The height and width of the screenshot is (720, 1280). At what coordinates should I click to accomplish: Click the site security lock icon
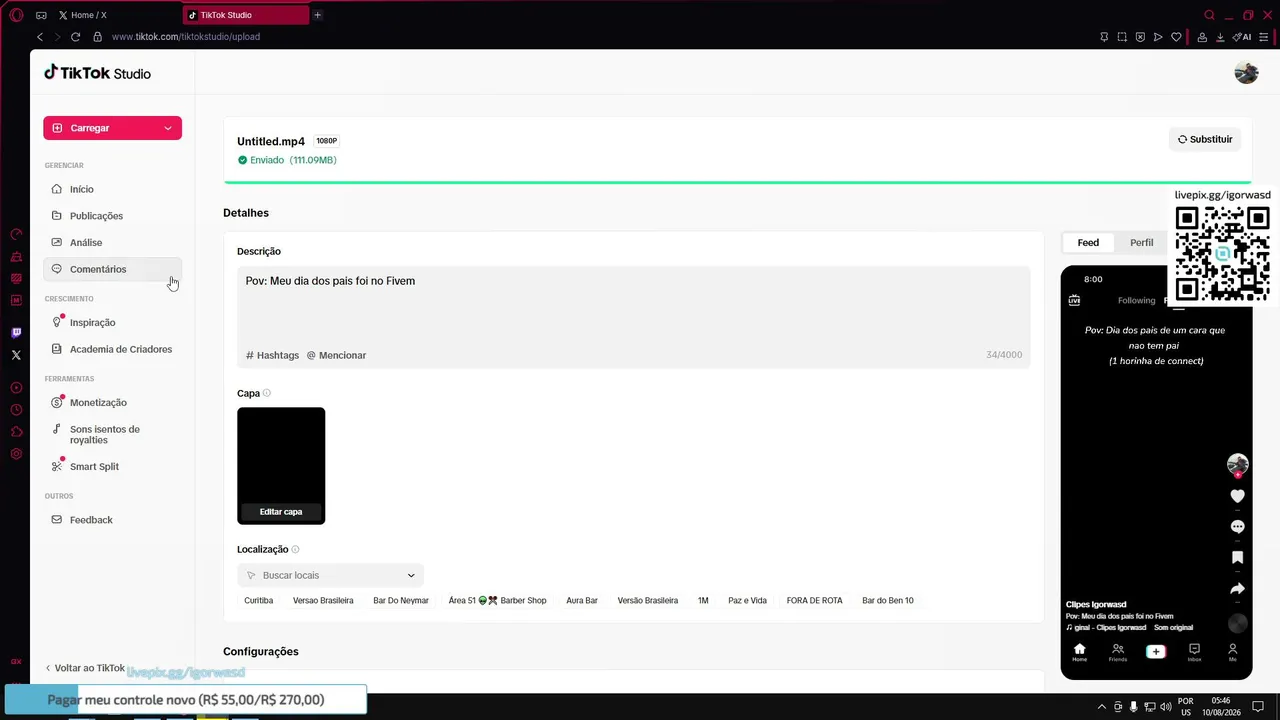97,37
